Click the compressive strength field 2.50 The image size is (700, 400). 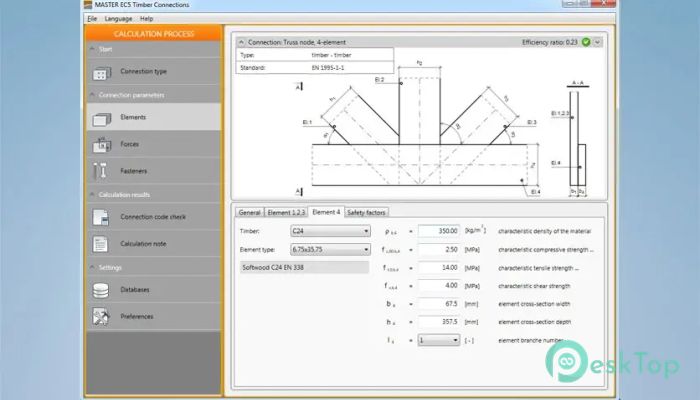coord(438,250)
